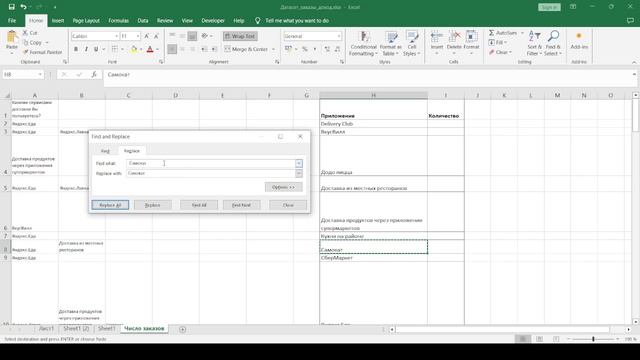Open font size dropdown arrow
640x360 pixels.
tap(138, 36)
